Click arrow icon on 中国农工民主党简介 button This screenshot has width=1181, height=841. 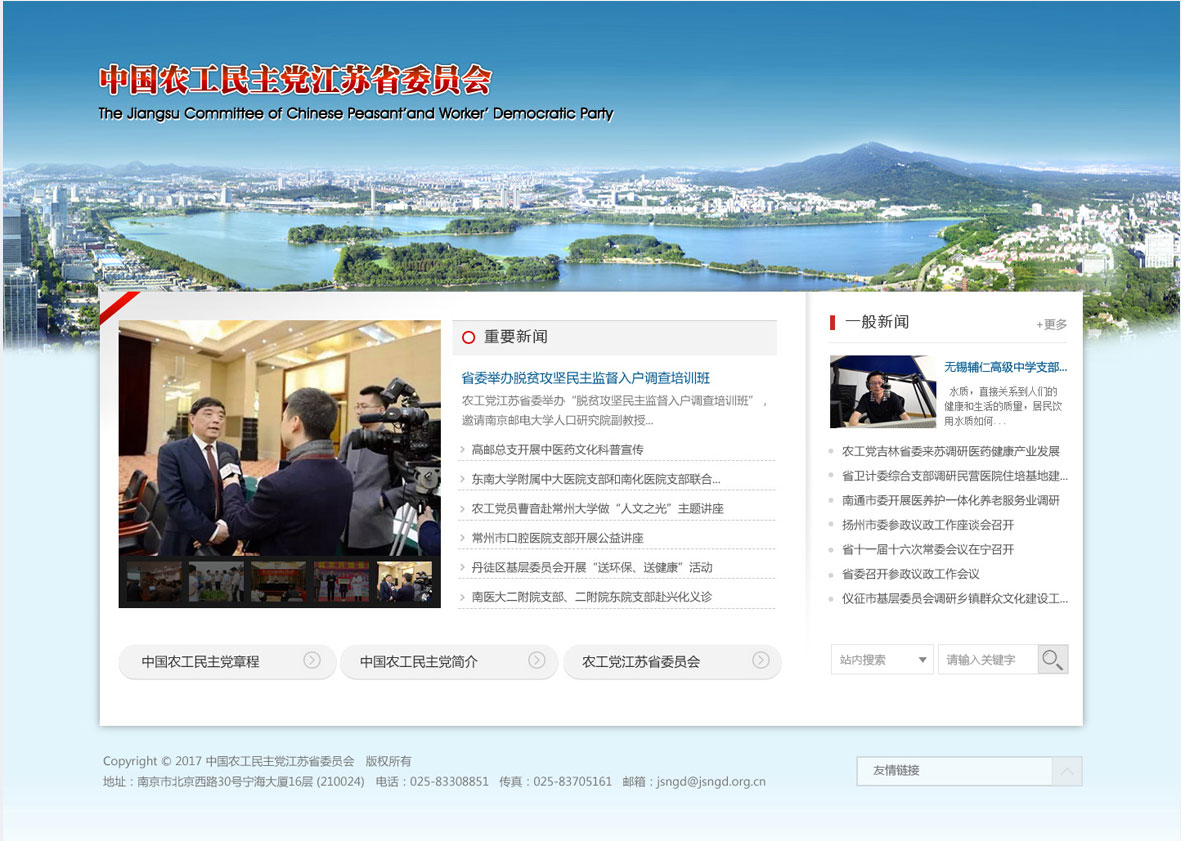(536, 660)
